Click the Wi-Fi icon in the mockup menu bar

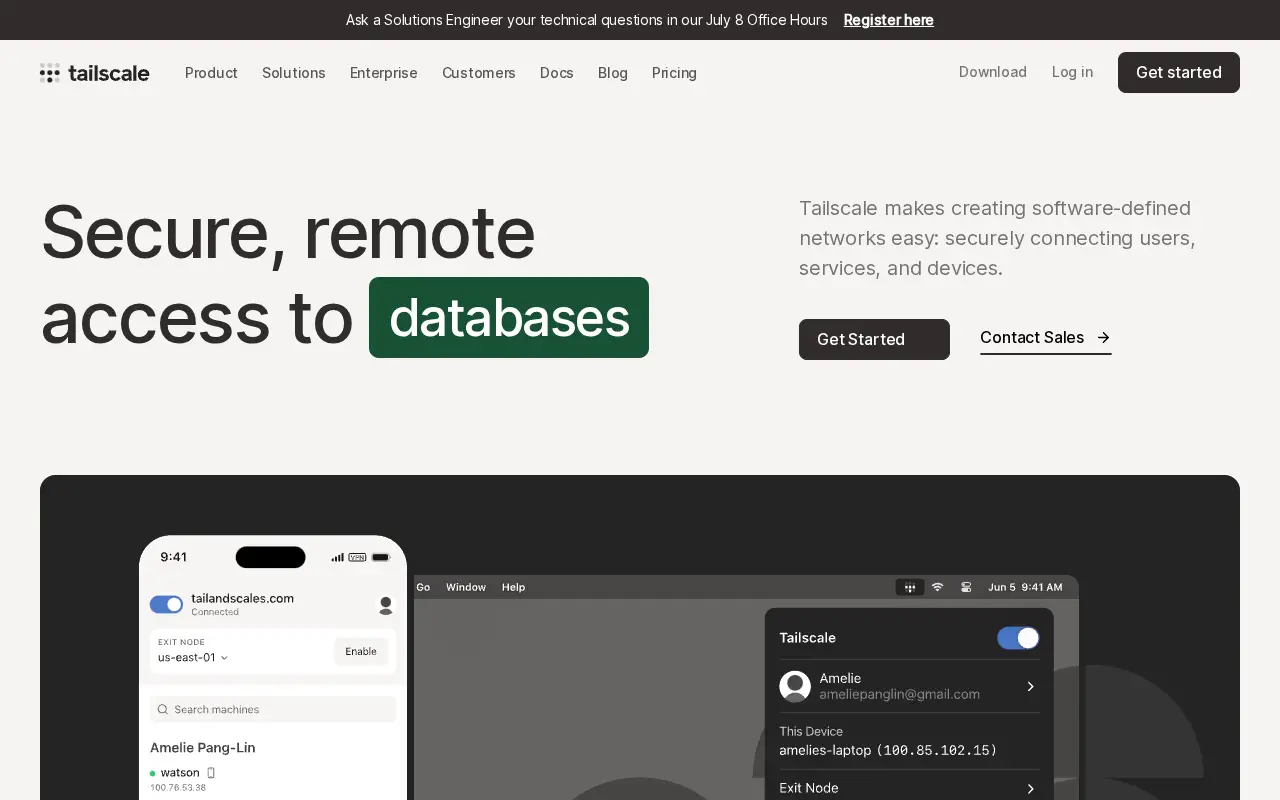[x=937, y=587]
